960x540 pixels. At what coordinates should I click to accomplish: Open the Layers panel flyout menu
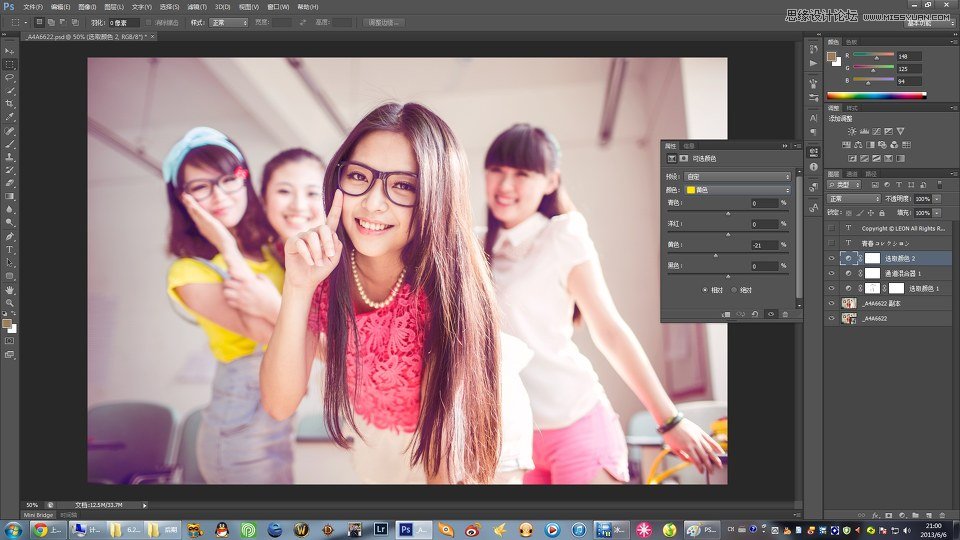coord(953,174)
